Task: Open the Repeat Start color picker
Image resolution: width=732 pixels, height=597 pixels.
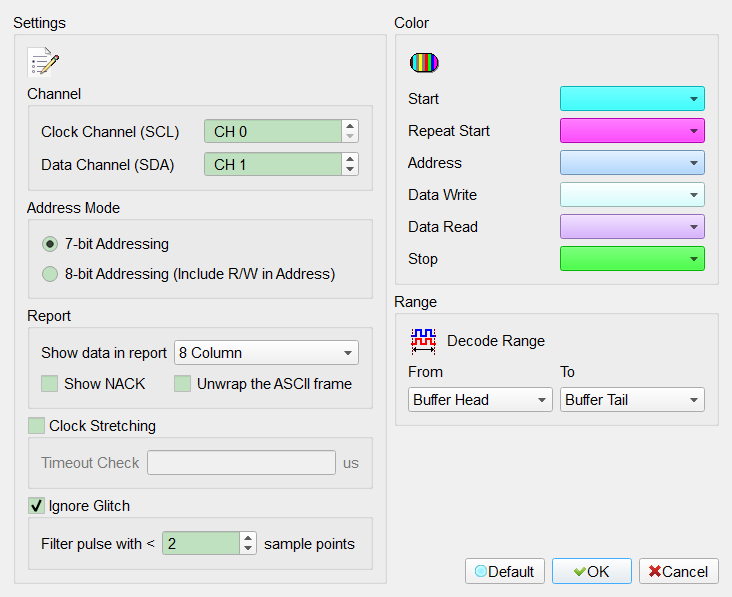Action: 632,131
